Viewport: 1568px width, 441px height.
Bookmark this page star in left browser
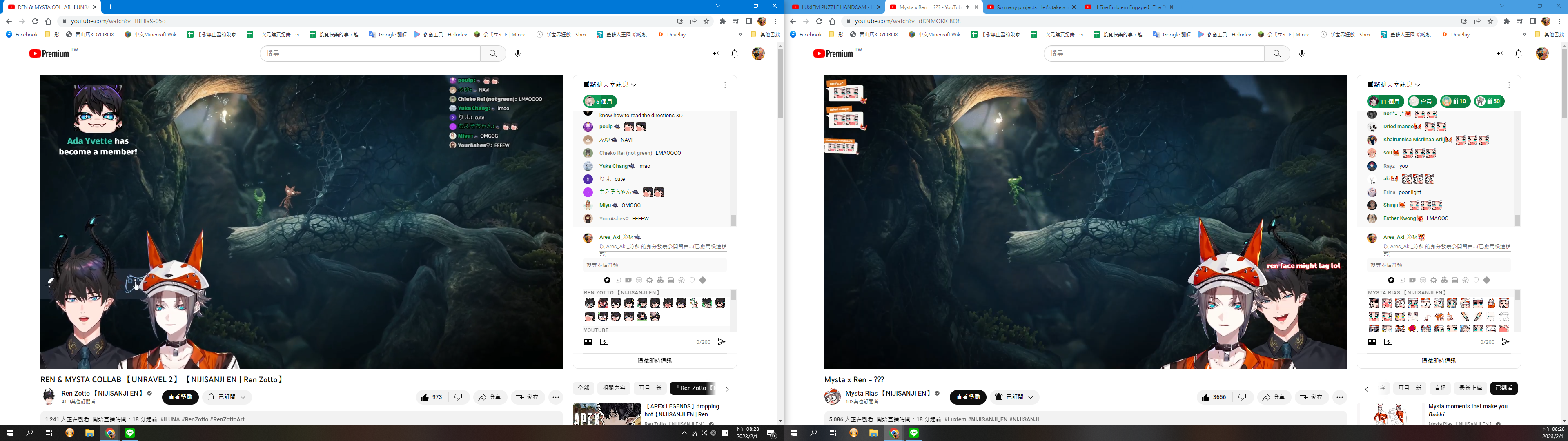707,21
